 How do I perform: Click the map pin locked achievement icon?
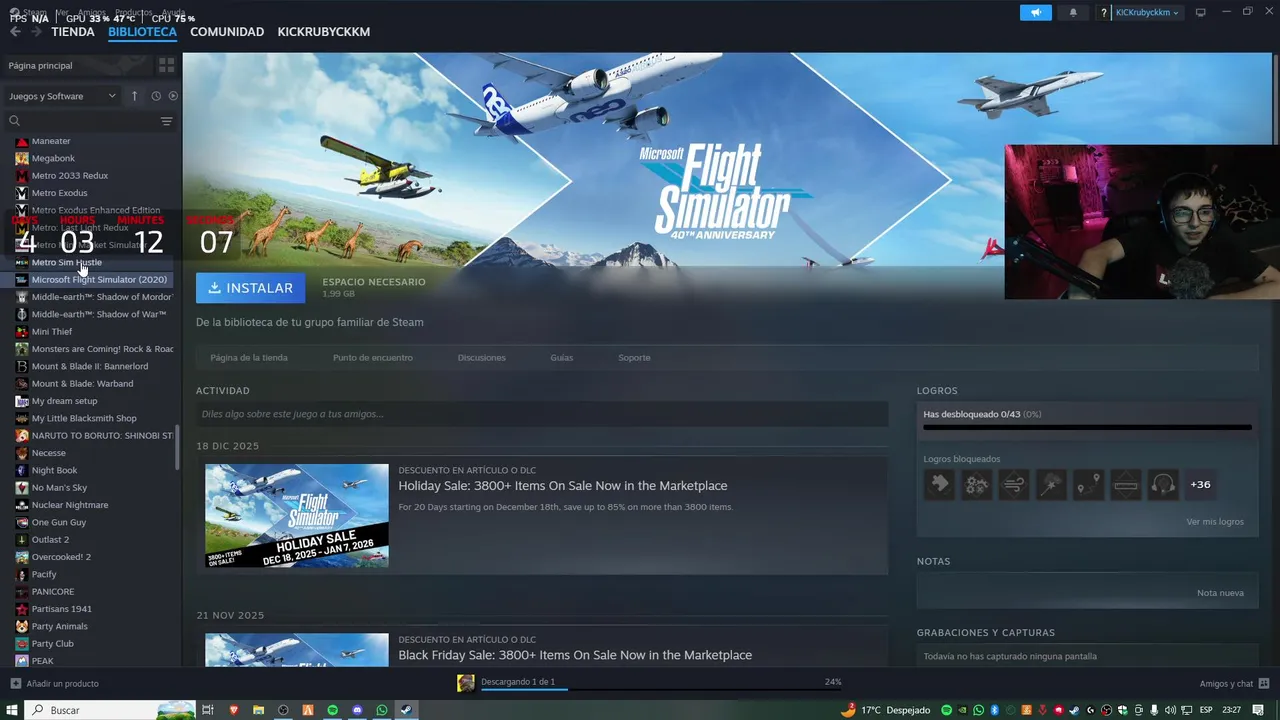[1088, 485]
